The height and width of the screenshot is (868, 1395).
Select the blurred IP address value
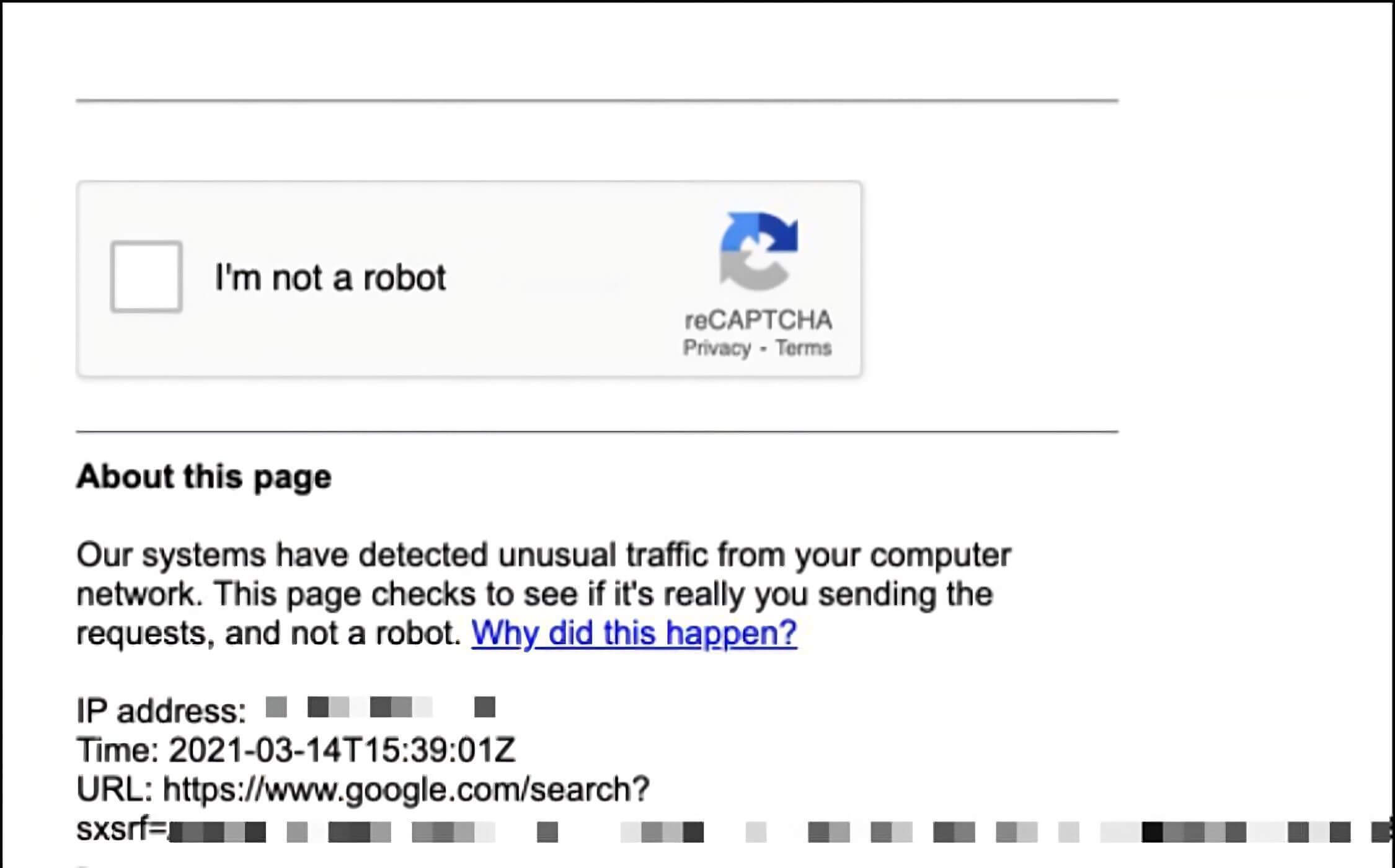[x=380, y=707]
